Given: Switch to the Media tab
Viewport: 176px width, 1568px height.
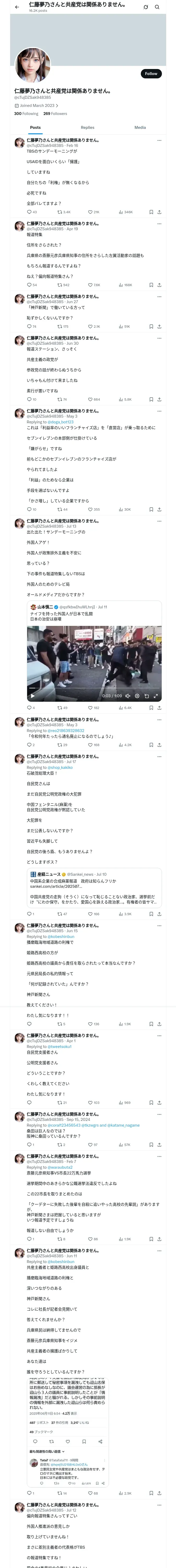Looking at the screenshot, I should pos(140,127).
